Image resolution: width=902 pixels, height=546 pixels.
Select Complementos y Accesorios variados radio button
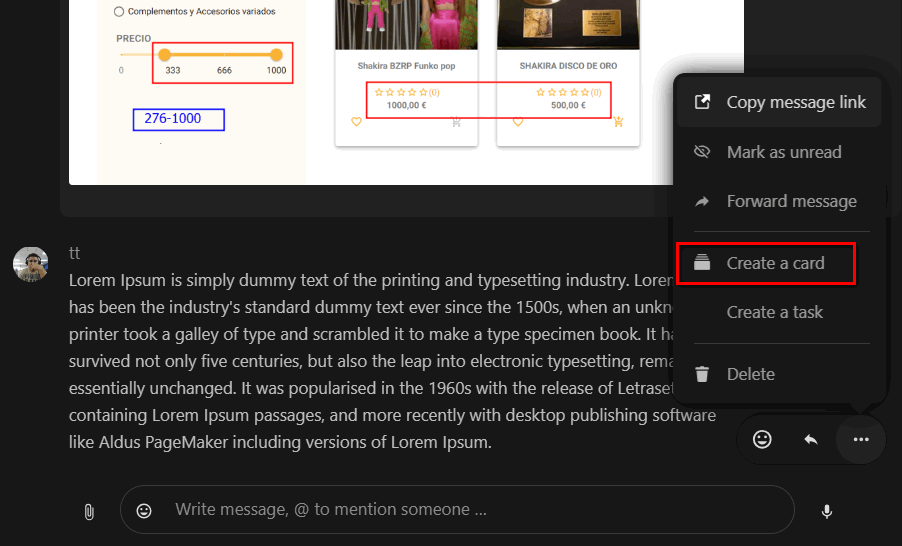click(119, 12)
